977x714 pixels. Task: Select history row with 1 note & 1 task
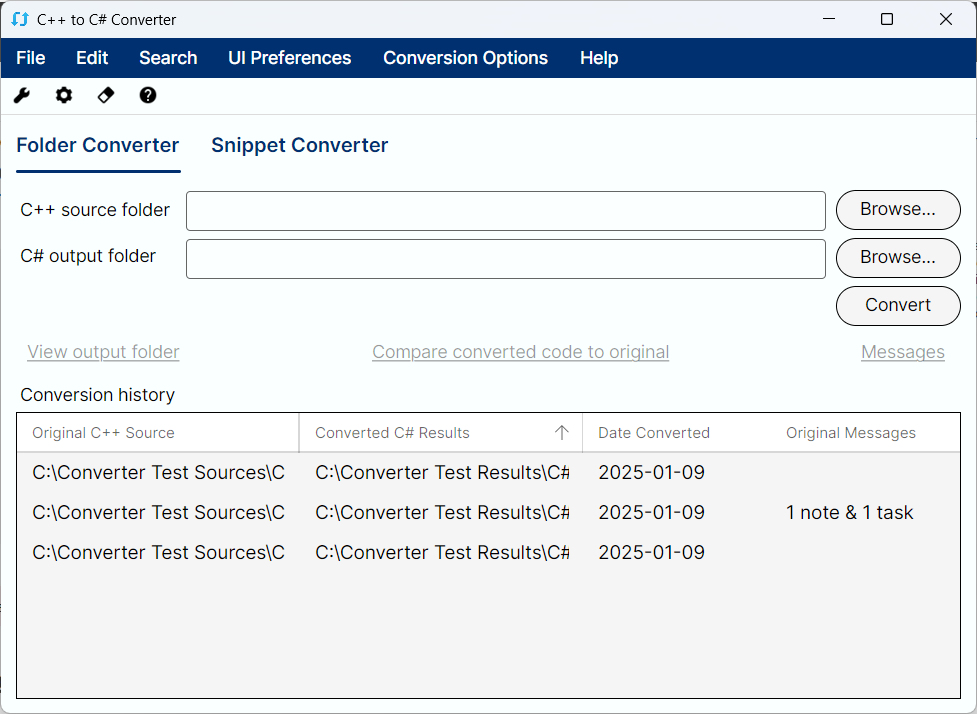point(488,513)
